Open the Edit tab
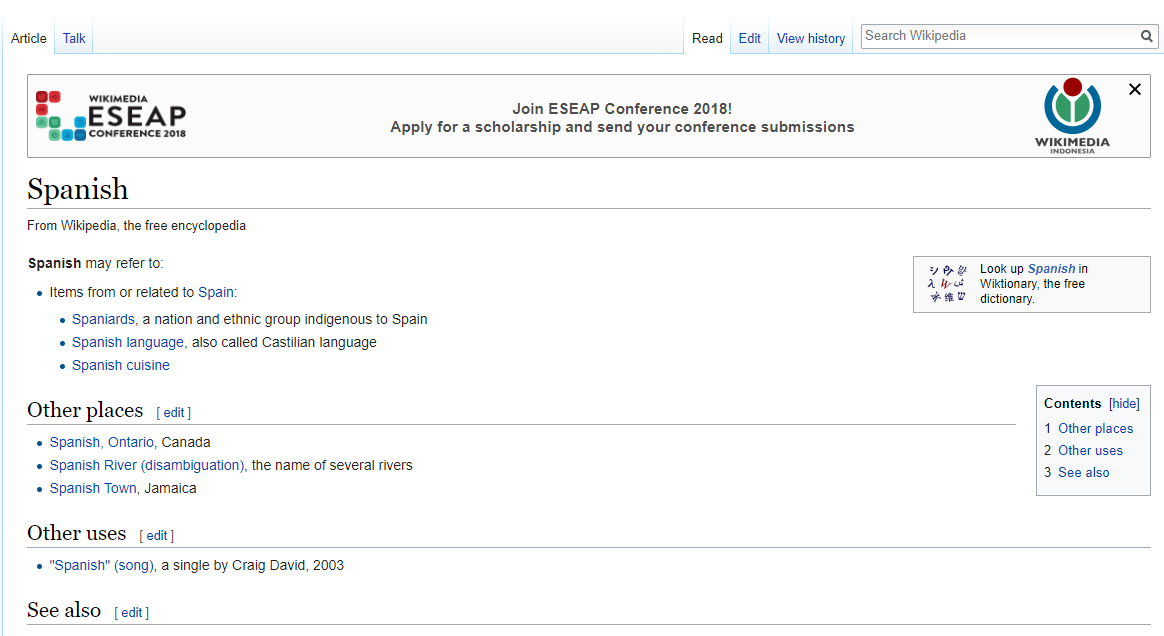 750,38
